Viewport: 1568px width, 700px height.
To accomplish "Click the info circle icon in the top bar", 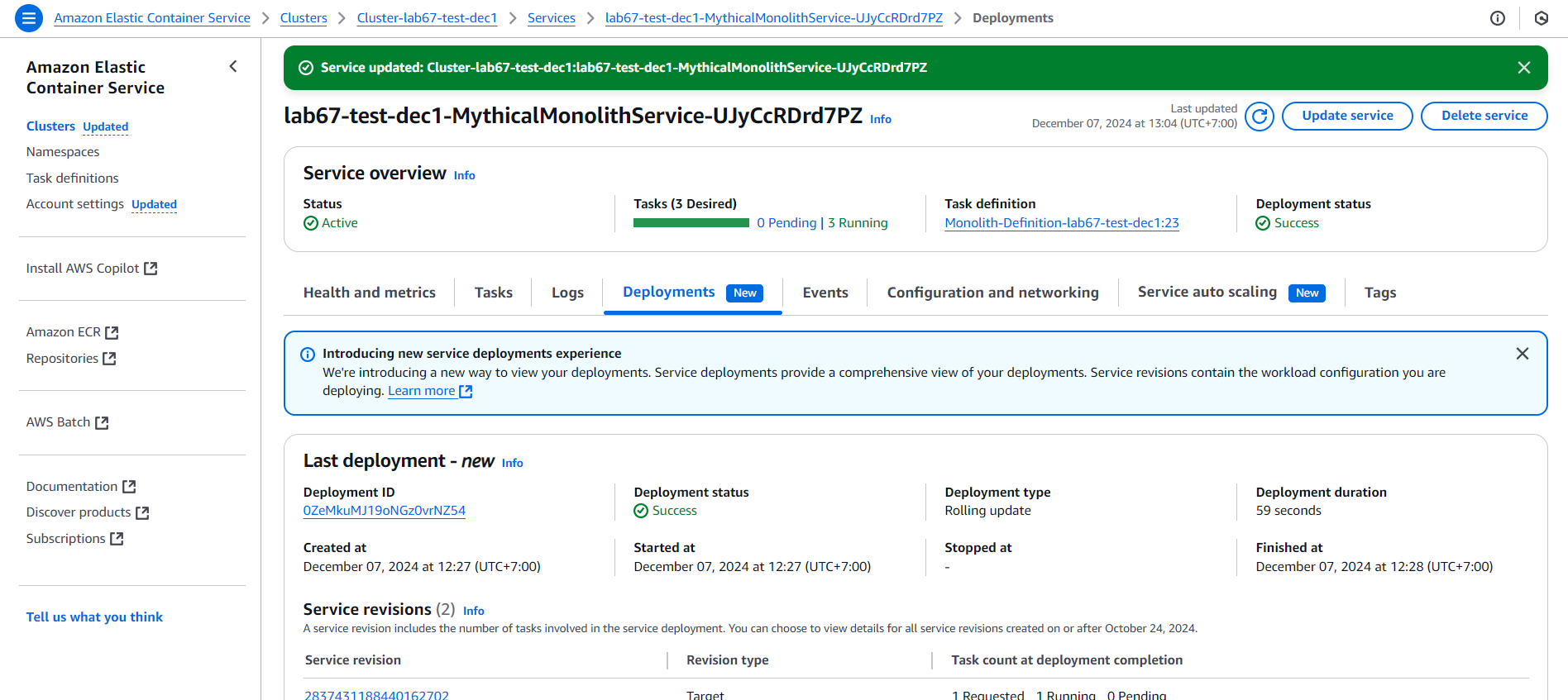I will tap(1498, 18).
